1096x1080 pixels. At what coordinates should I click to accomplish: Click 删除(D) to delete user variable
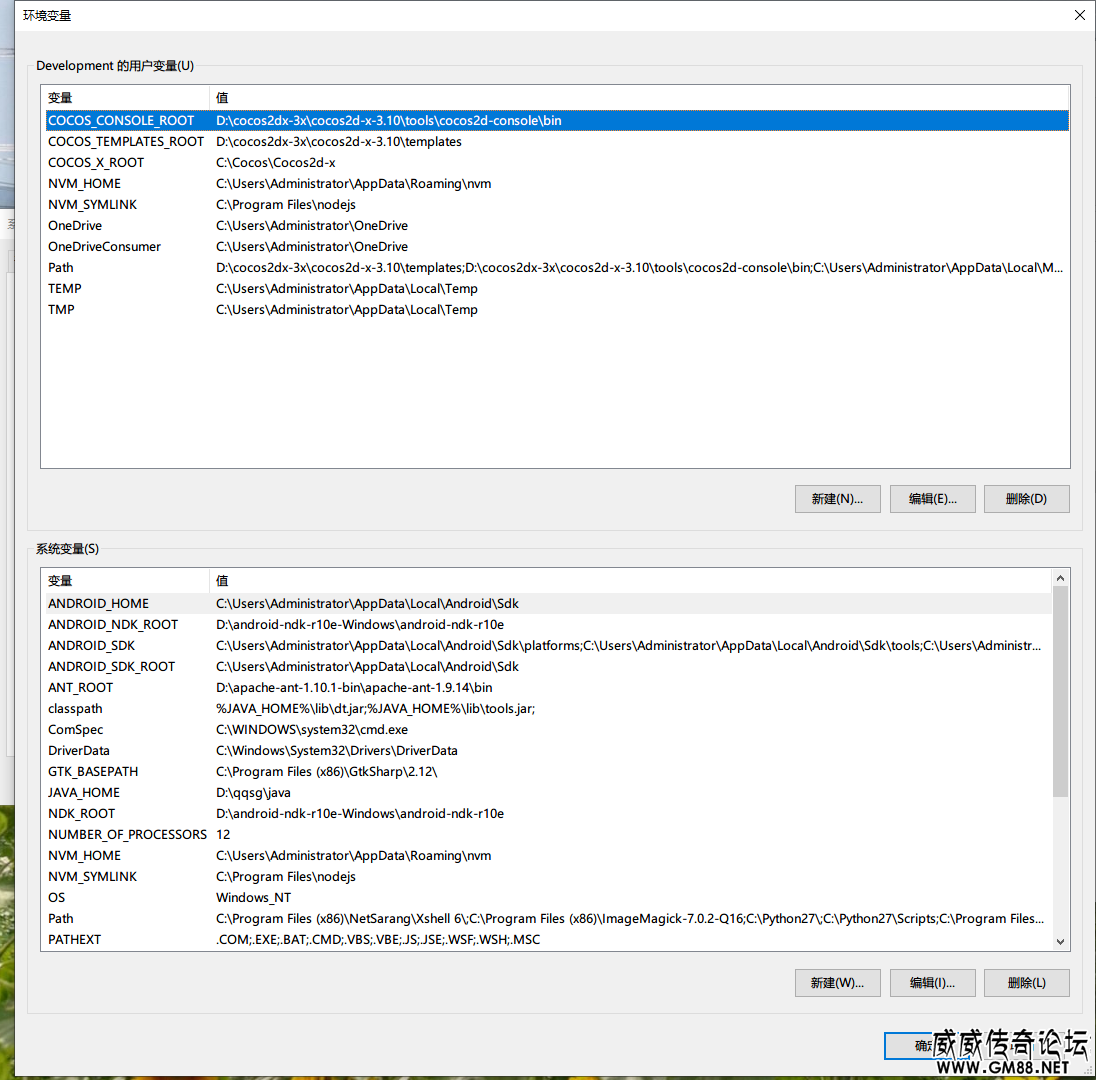(1026, 499)
